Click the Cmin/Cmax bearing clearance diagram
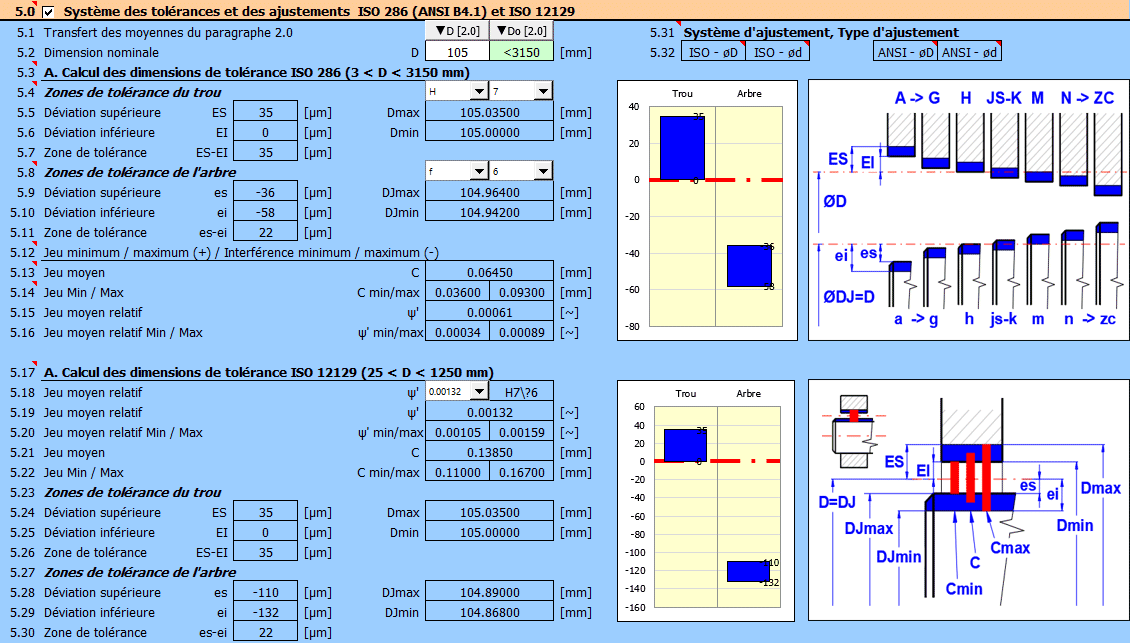Image resolution: width=1130 pixels, height=643 pixels. click(969, 500)
